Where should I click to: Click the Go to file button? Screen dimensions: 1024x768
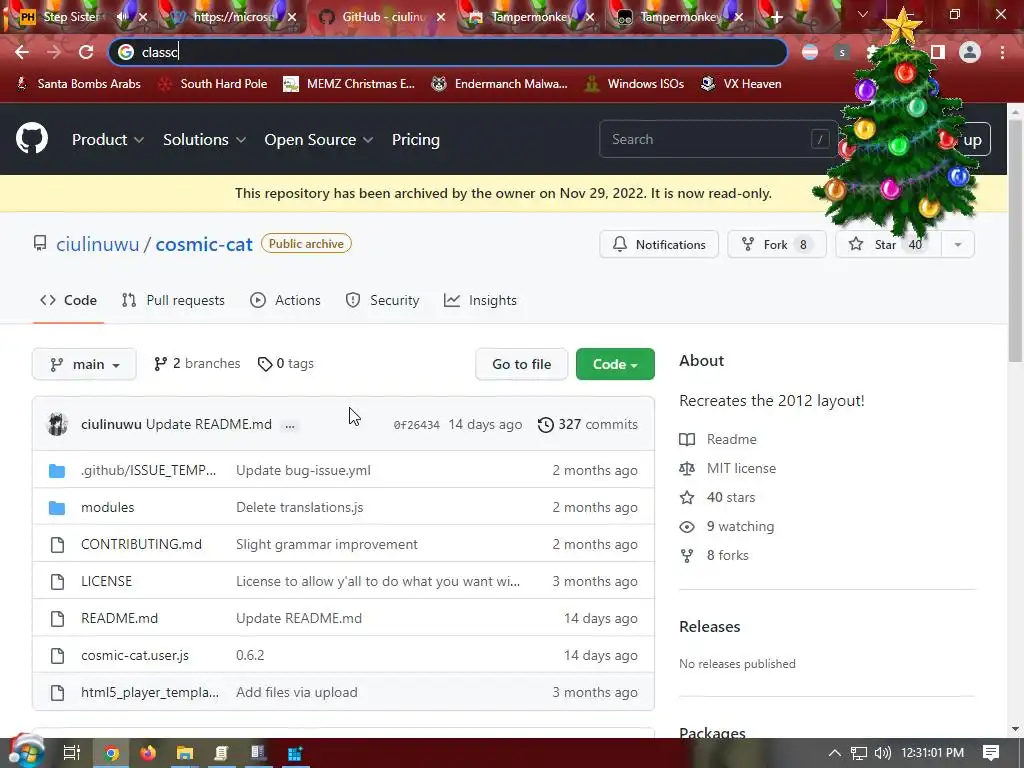click(x=521, y=364)
